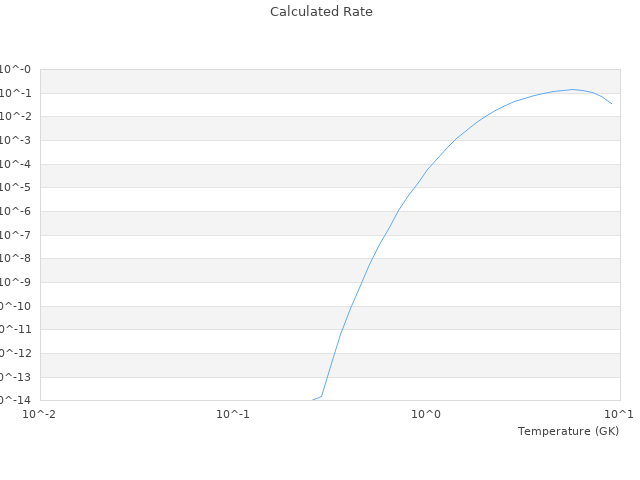Viewport: 640px width, 480px height.
Task: Click the "Calculated Rate" chart title
Action: pos(320,12)
